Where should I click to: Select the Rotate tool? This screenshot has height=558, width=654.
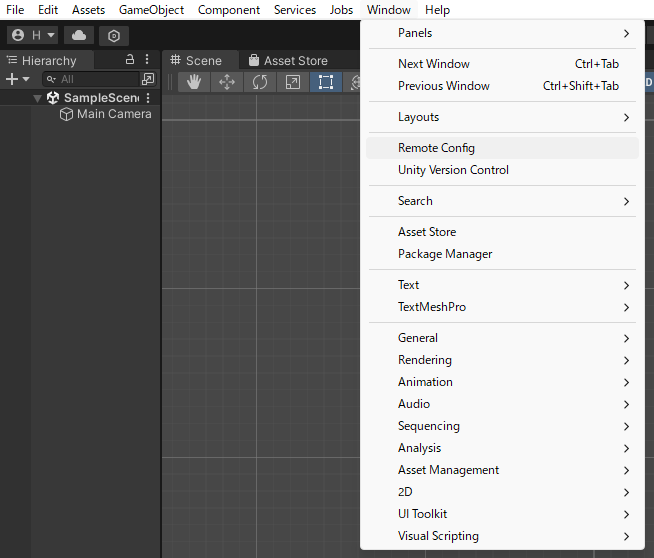[260, 82]
